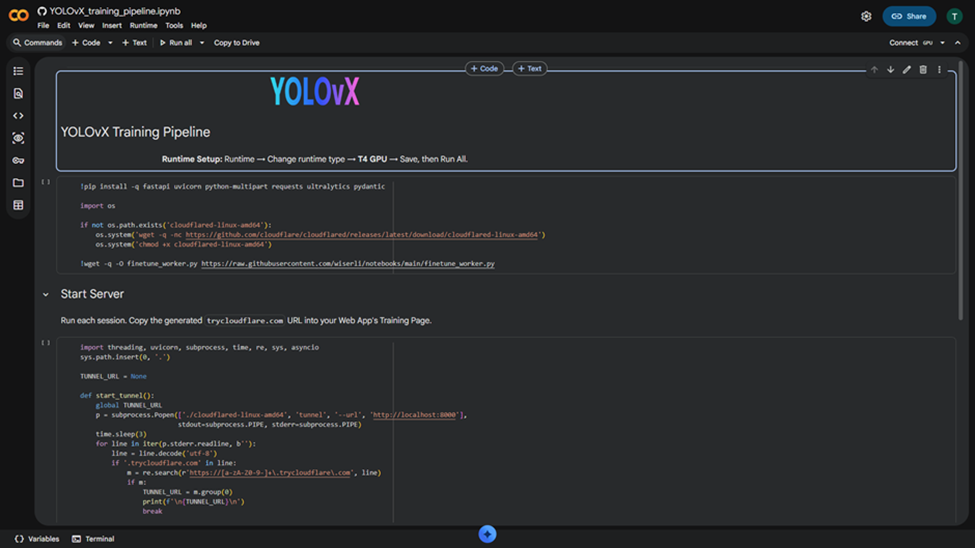Open the finetune_worker.py raw GitHub link

(348, 264)
